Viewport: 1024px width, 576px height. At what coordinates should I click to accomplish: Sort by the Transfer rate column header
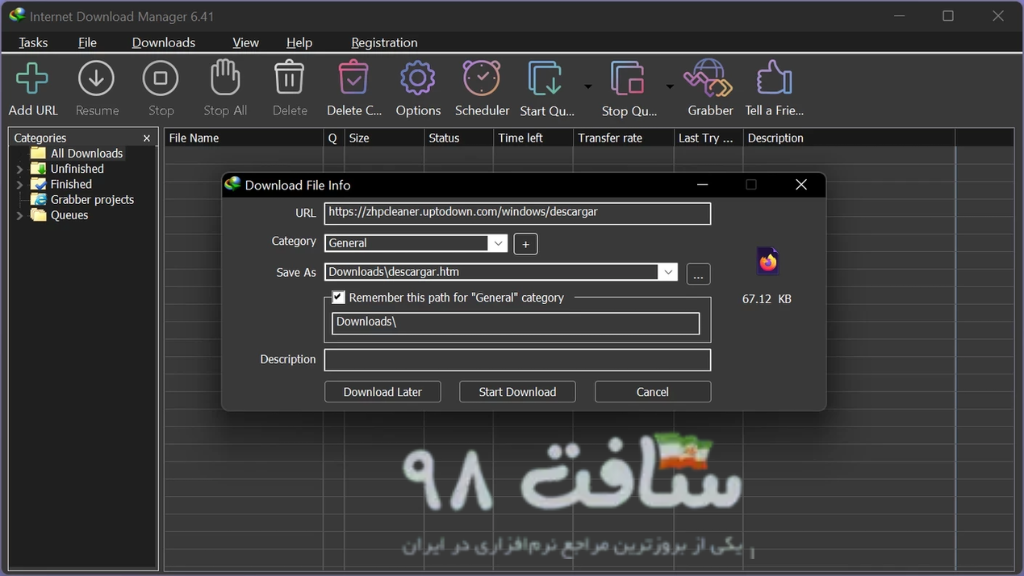coord(624,138)
